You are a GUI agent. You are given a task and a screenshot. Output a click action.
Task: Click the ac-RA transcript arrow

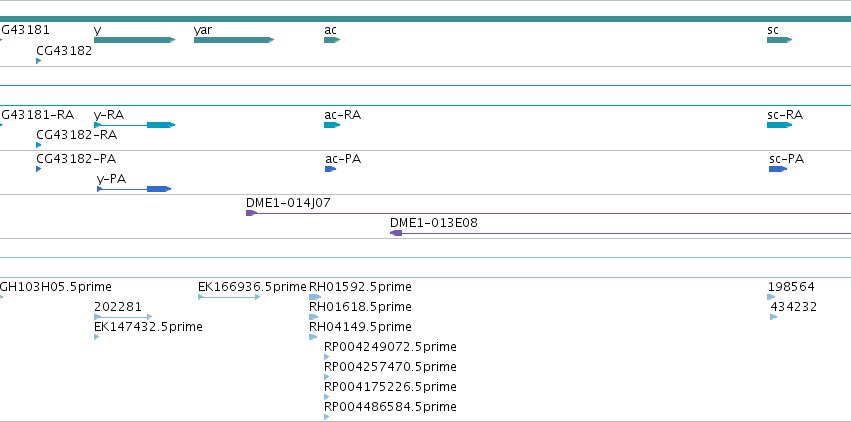click(332, 125)
